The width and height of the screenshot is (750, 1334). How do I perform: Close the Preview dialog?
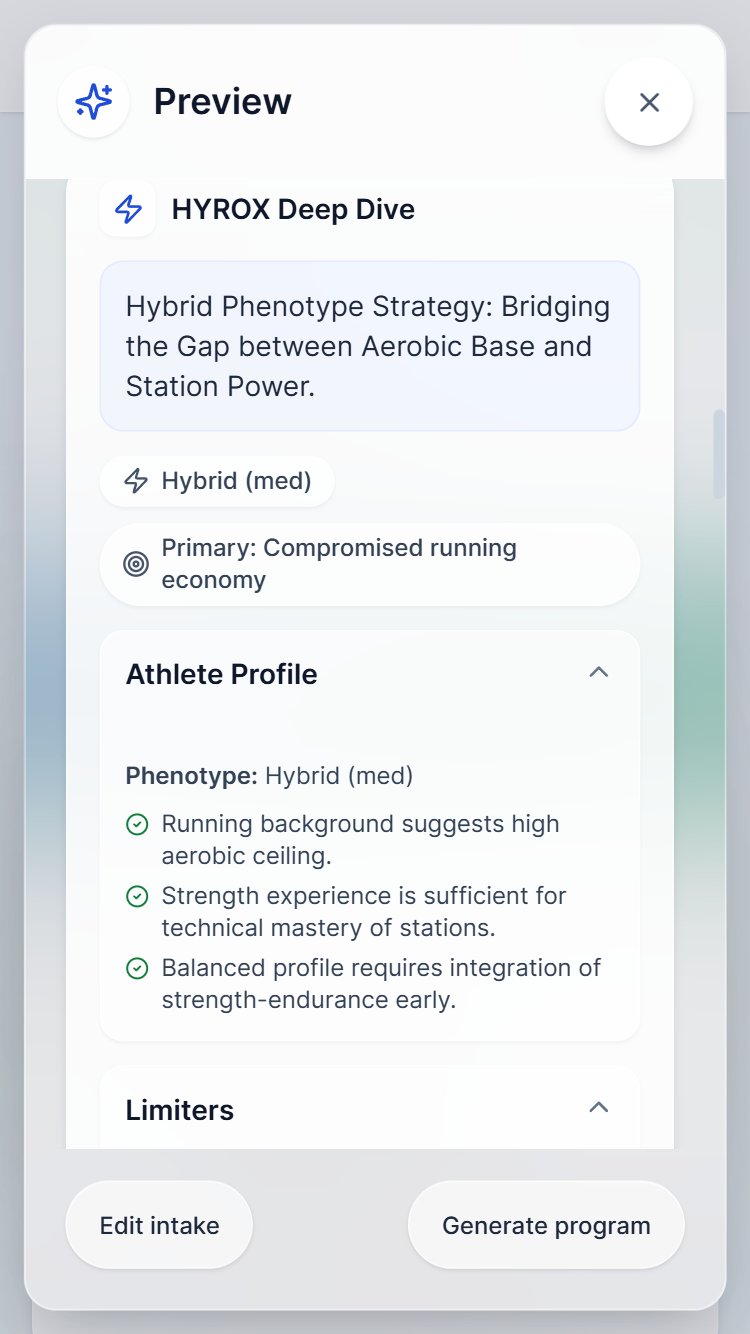pos(649,102)
